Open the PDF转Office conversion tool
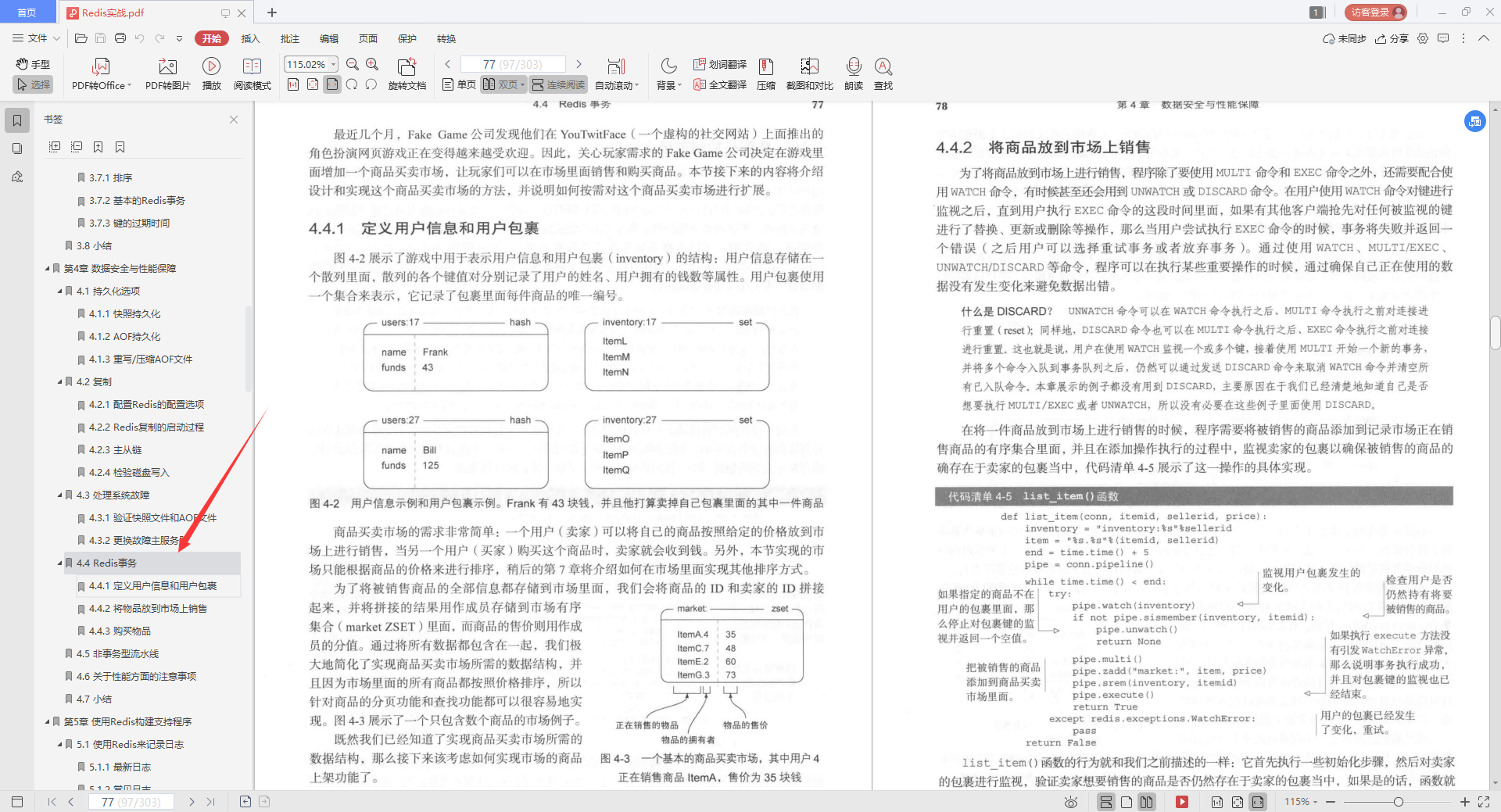The height and width of the screenshot is (812, 1501). [100, 74]
